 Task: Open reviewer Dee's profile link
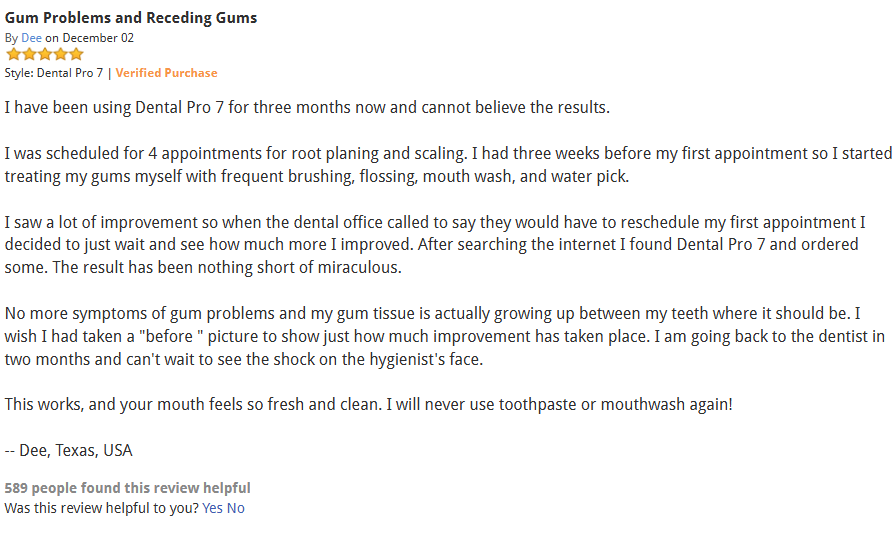[x=31, y=38]
